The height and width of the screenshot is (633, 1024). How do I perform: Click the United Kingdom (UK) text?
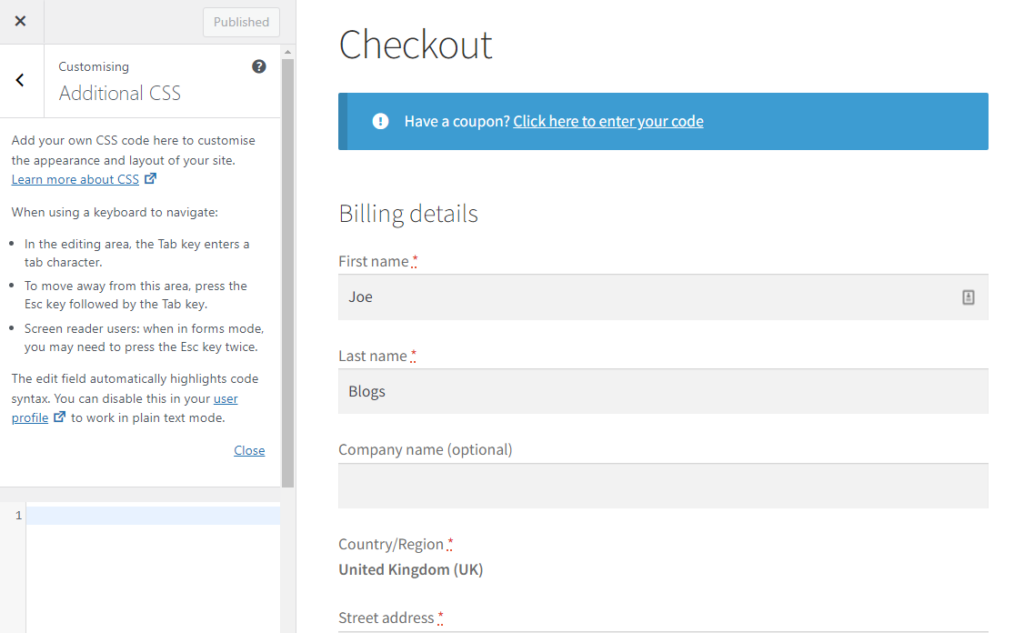411,570
